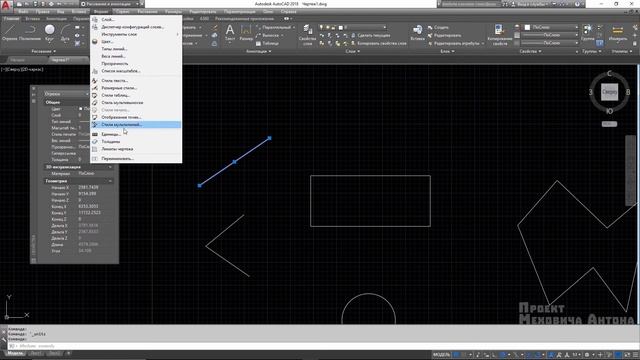This screenshot has height=360, width=640.
Task: Expand the Свойства panel flyout
Action: click(x=531, y=51)
